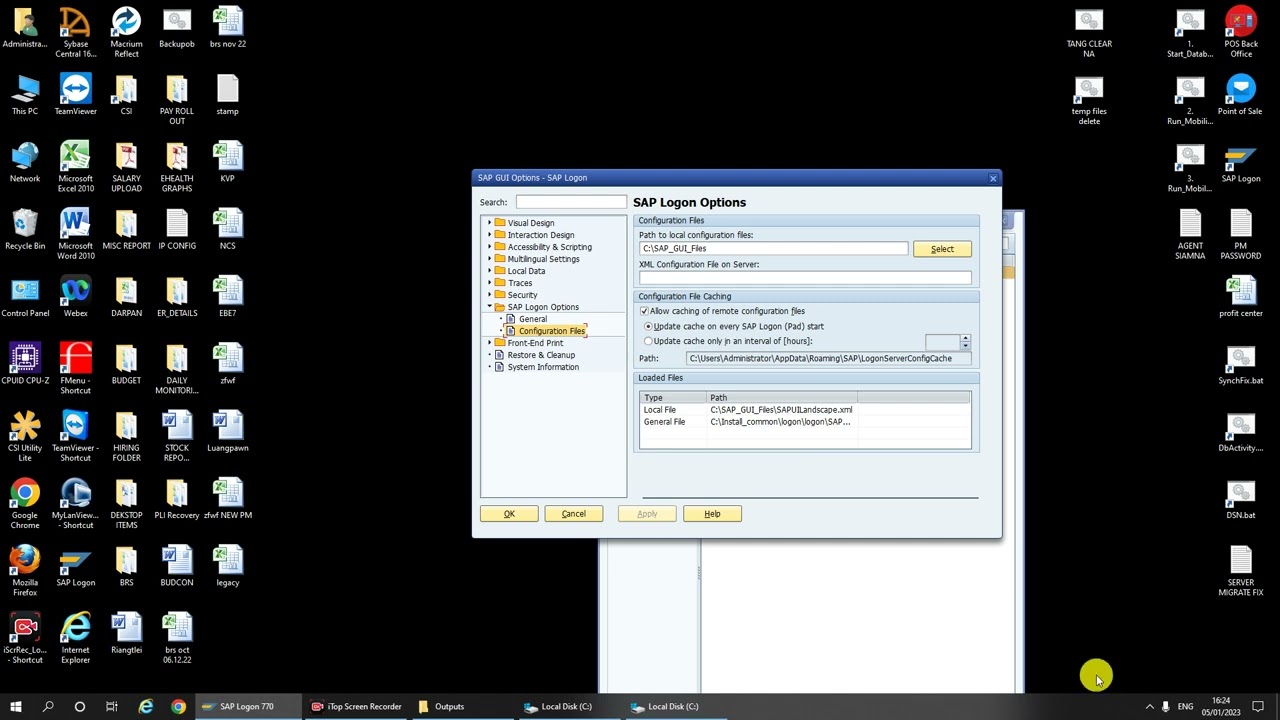Open the Webex desktop icon
The height and width of the screenshot is (720, 1280).
[75, 298]
